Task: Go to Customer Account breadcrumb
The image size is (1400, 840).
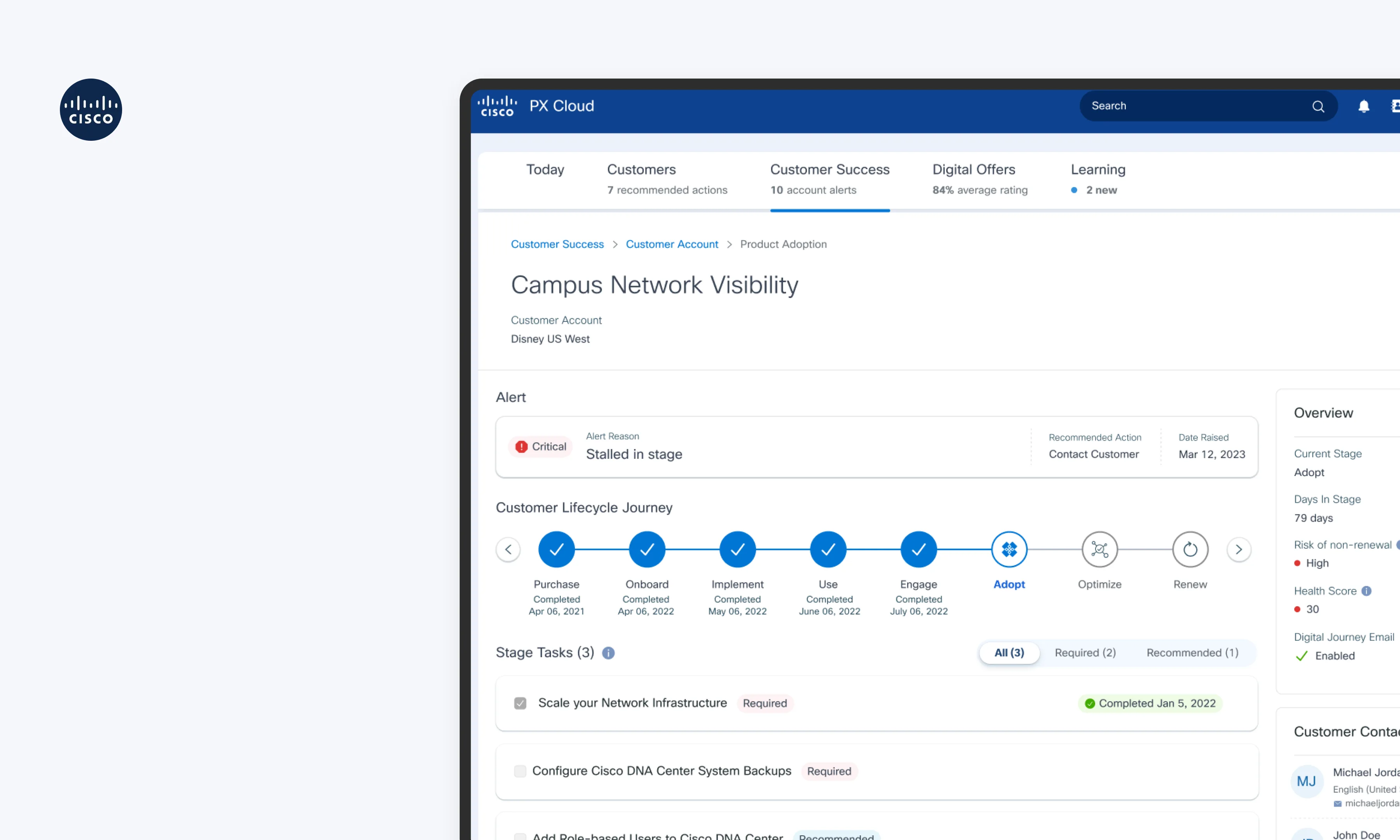Action: tap(672, 244)
